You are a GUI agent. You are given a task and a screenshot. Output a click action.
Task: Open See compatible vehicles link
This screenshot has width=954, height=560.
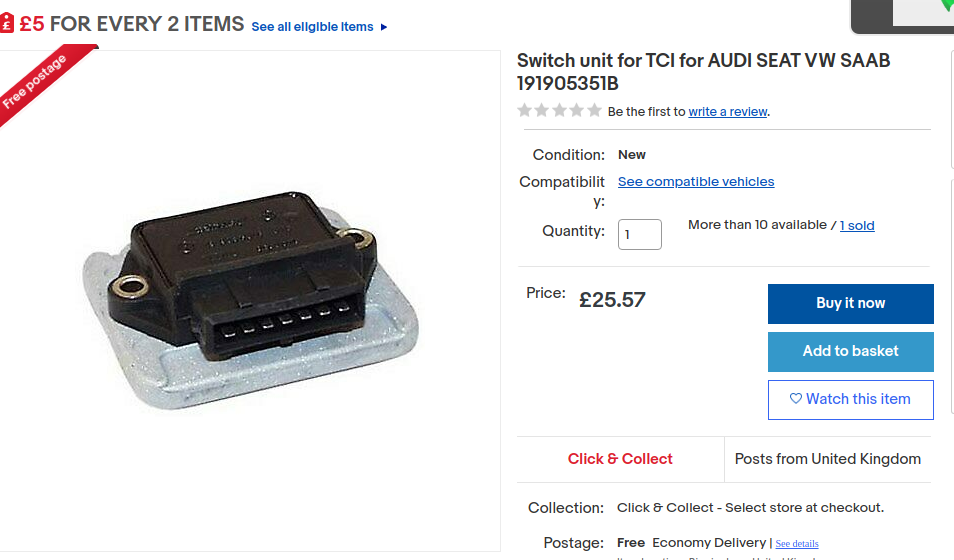[696, 181]
